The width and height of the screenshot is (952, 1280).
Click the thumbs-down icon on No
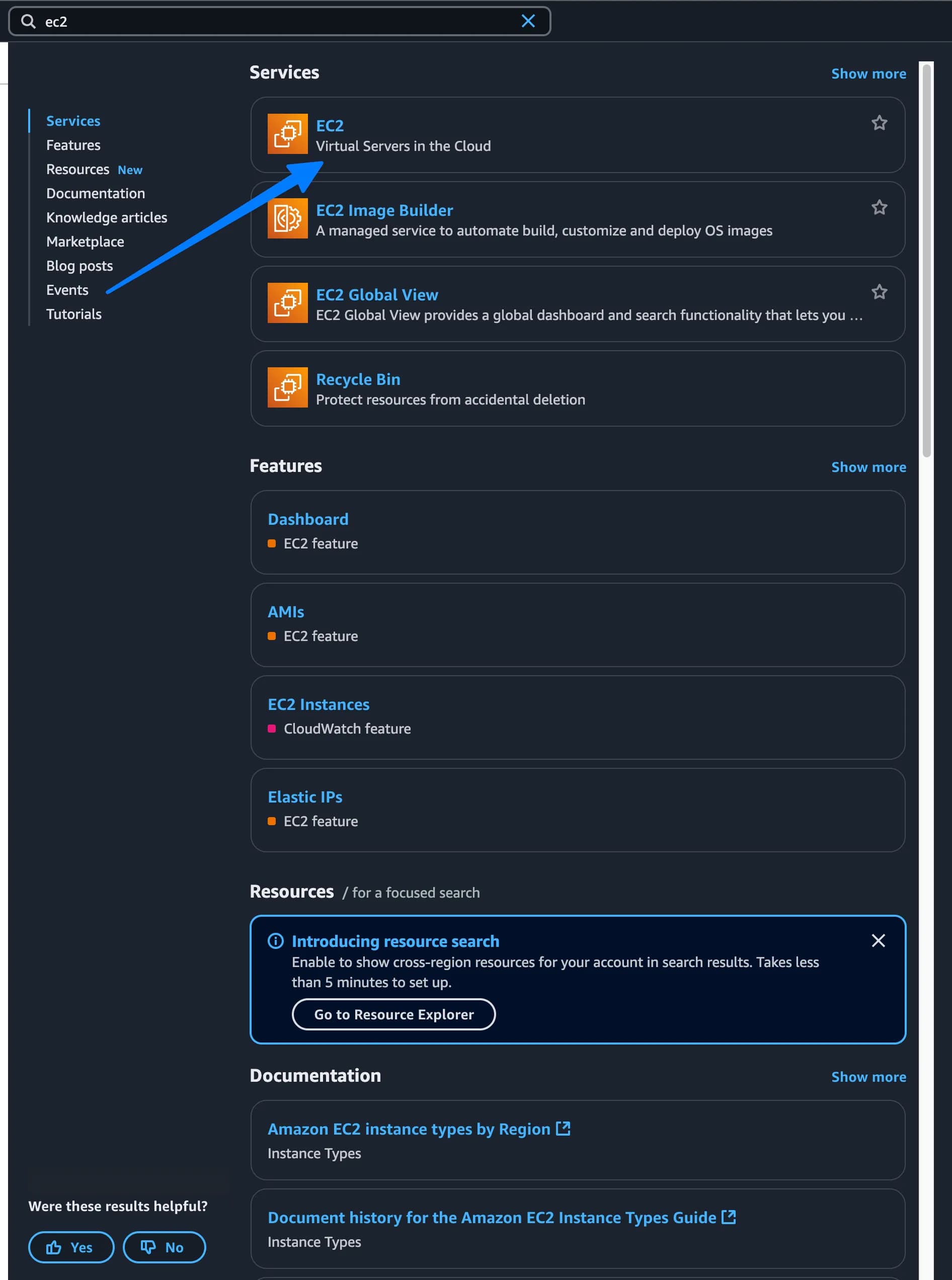pos(148,1247)
